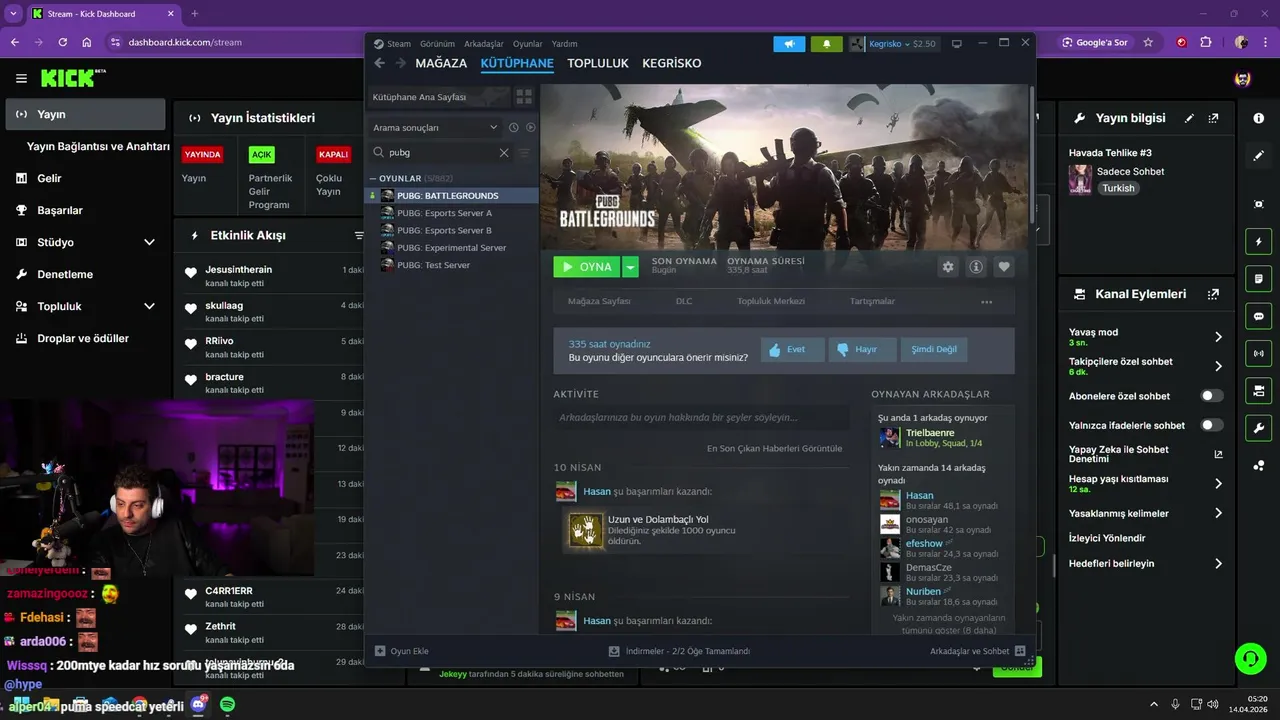Pop out the Kanal Eylemleri panel
Viewport: 1280px width, 720px height.
[1213, 294]
